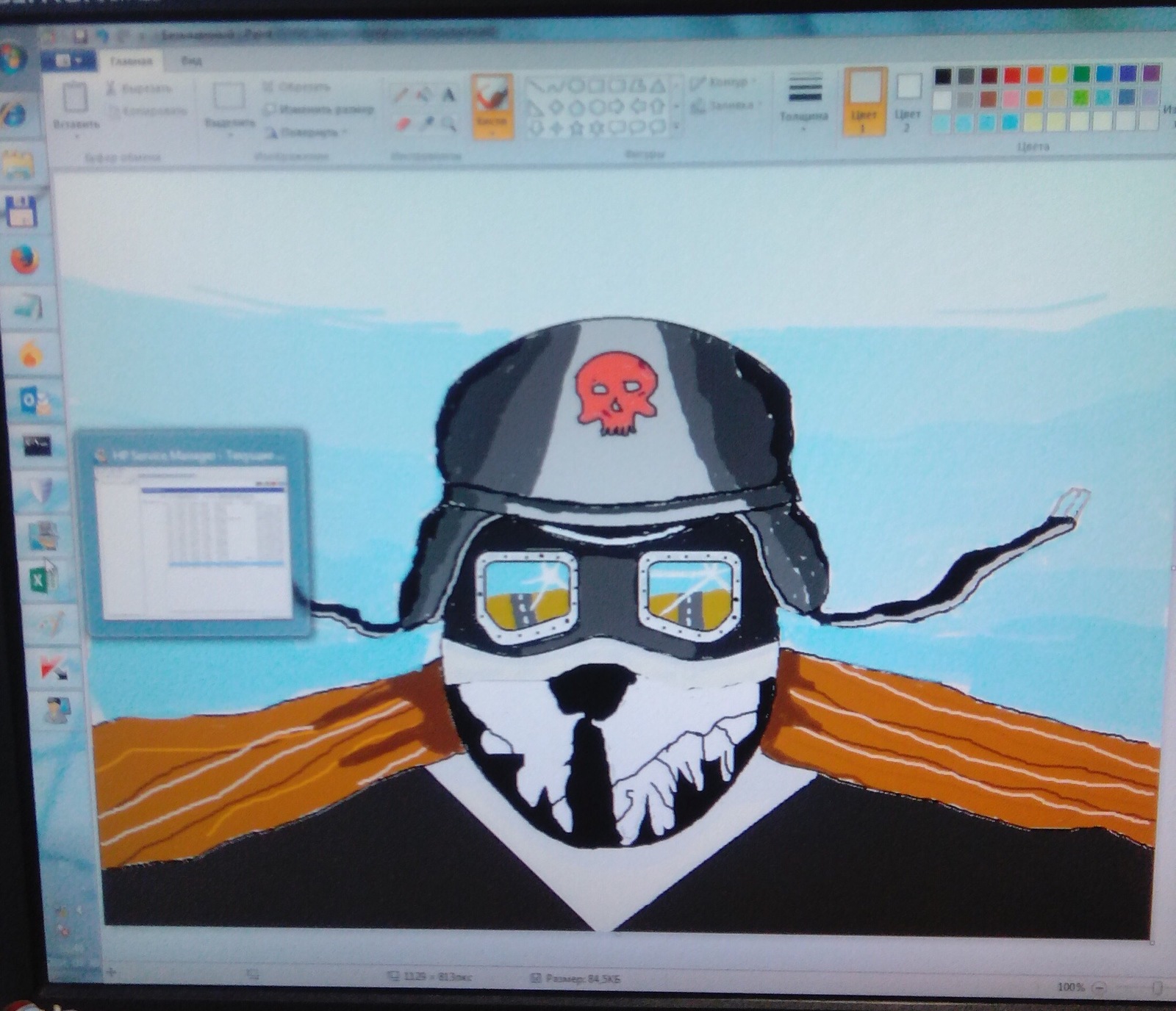Image resolution: width=1176 pixels, height=1011 pixels.
Task: Pick the pink color swatch
Action: [x=1012, y=98]
